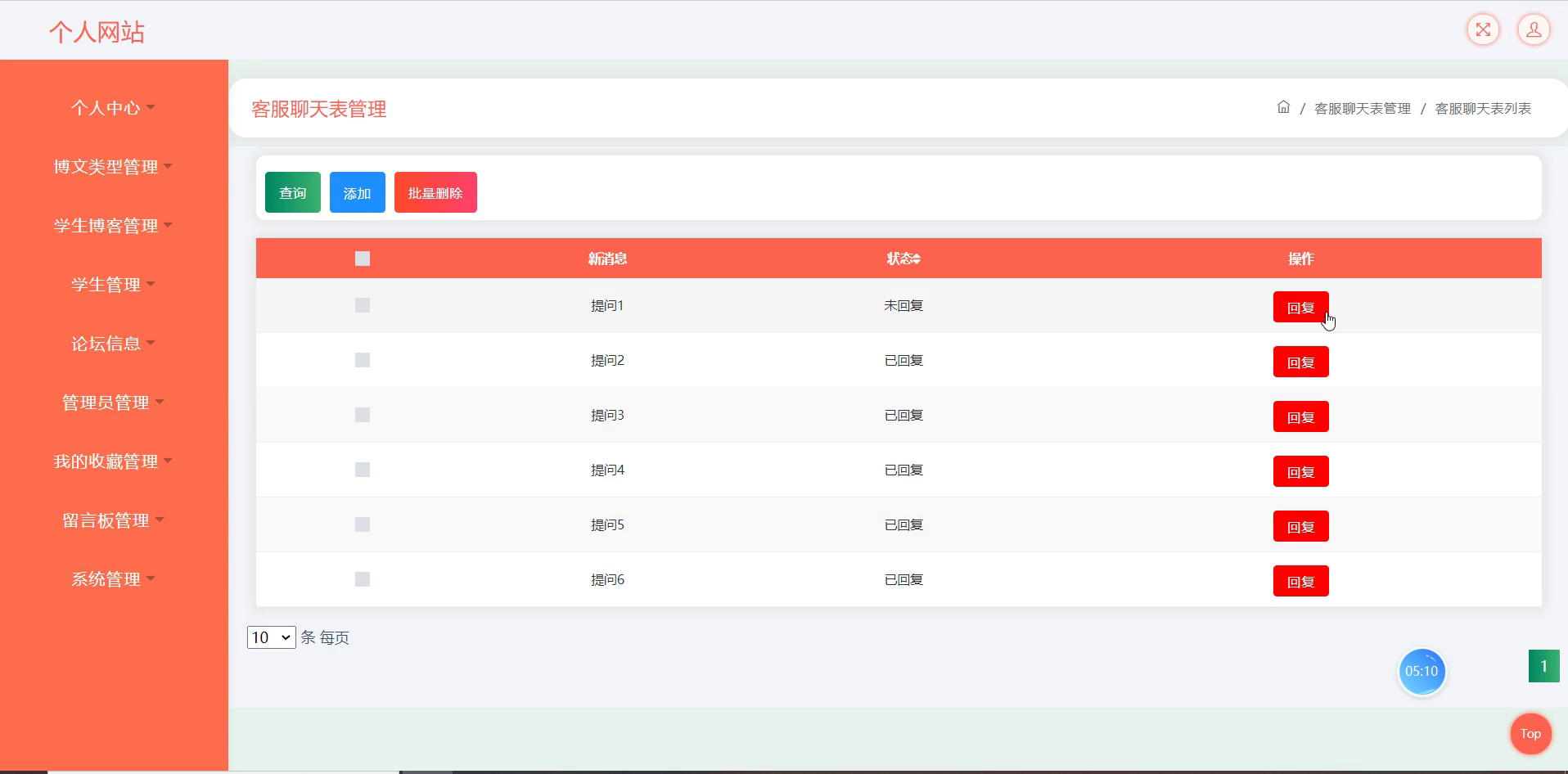Tick the checkbox for row 提问5
1568x774 pixels.
click(363, 524)
